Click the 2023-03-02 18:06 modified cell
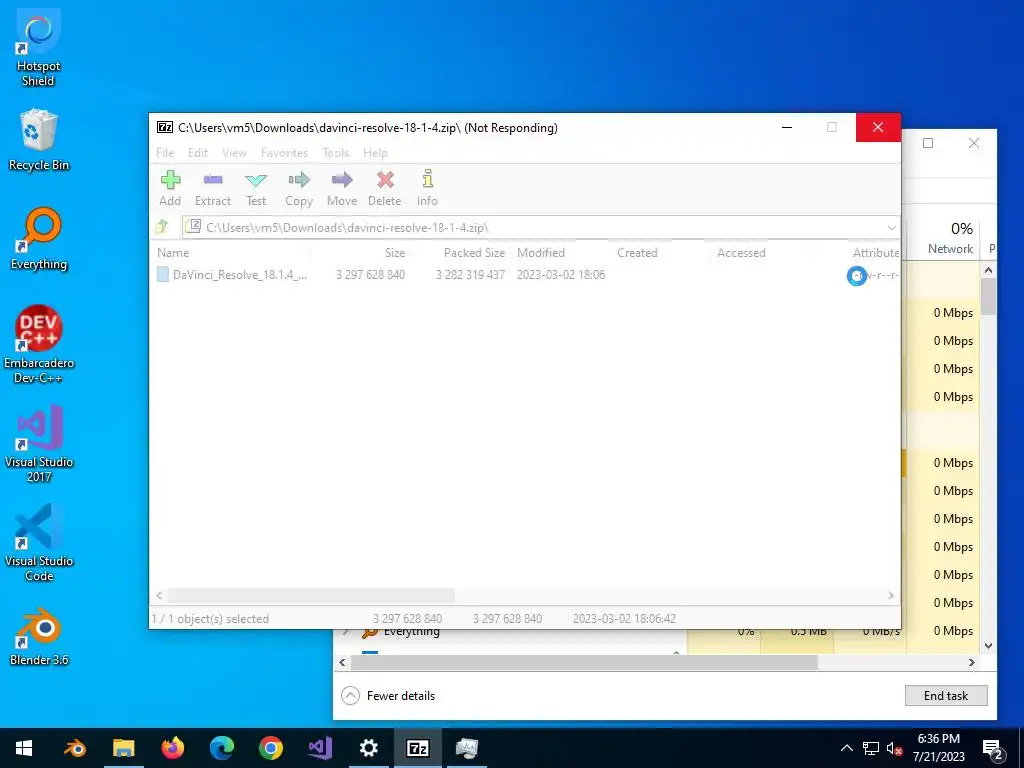The width and height of the screenshot is (1024, 768). pyautogui.click(x=561, y=275)
